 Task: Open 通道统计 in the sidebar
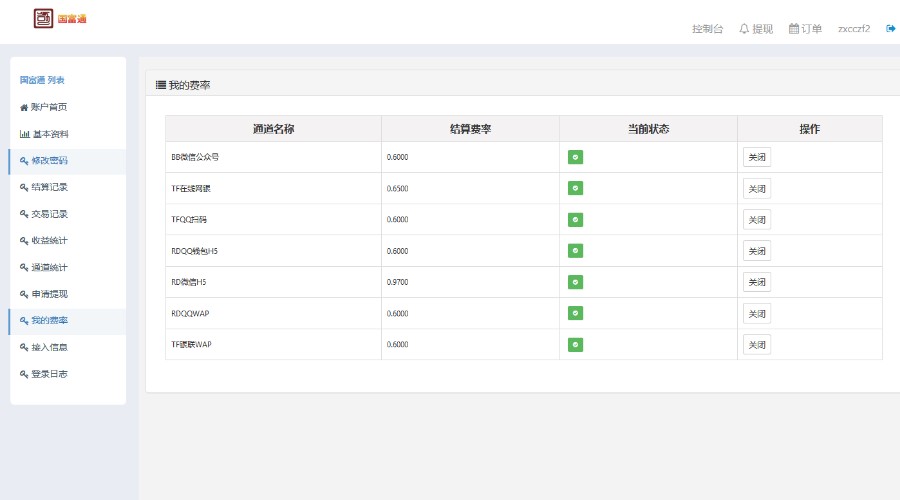pyautogui.click(x=49, y=268)
